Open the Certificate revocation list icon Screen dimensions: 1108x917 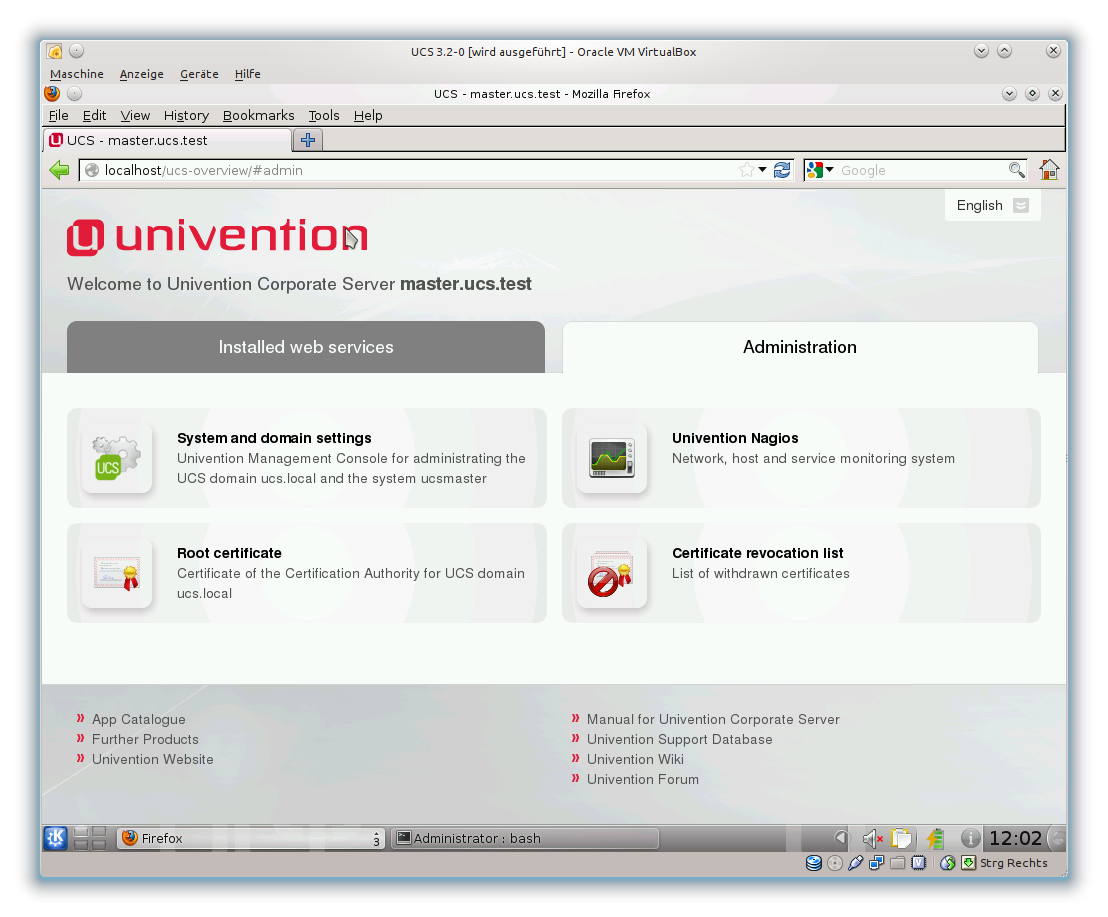click(612, 574)
